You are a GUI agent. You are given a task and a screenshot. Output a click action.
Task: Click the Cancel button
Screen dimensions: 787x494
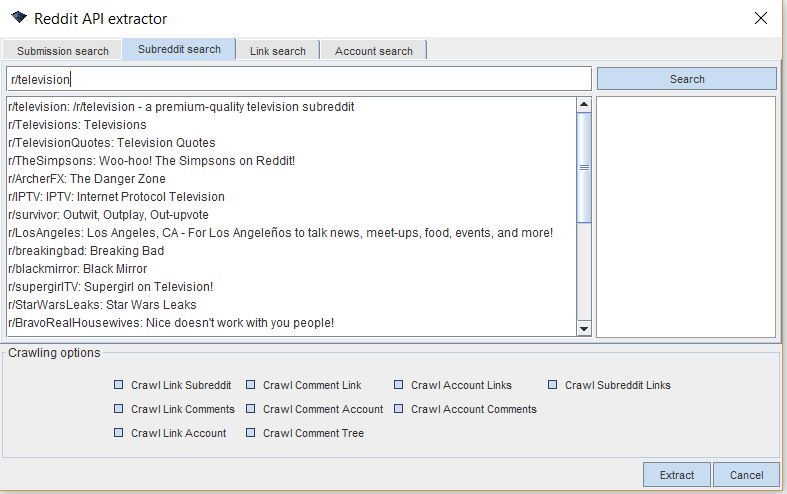[746, 475]
